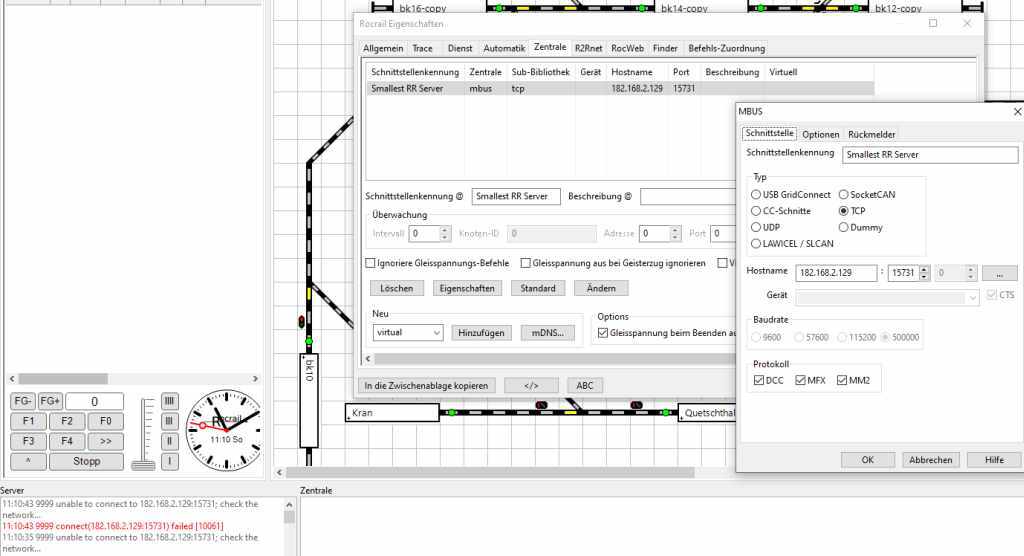Viewport: 1024px width, 556px height.
Task: Click Abbrechen in the MBUS dialog
Action: tap(930, 460)
